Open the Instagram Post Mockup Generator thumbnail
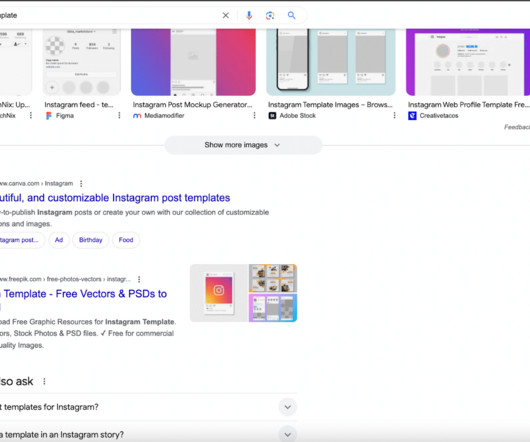Viewport: 530px width, 442px height. pos(193,62)
